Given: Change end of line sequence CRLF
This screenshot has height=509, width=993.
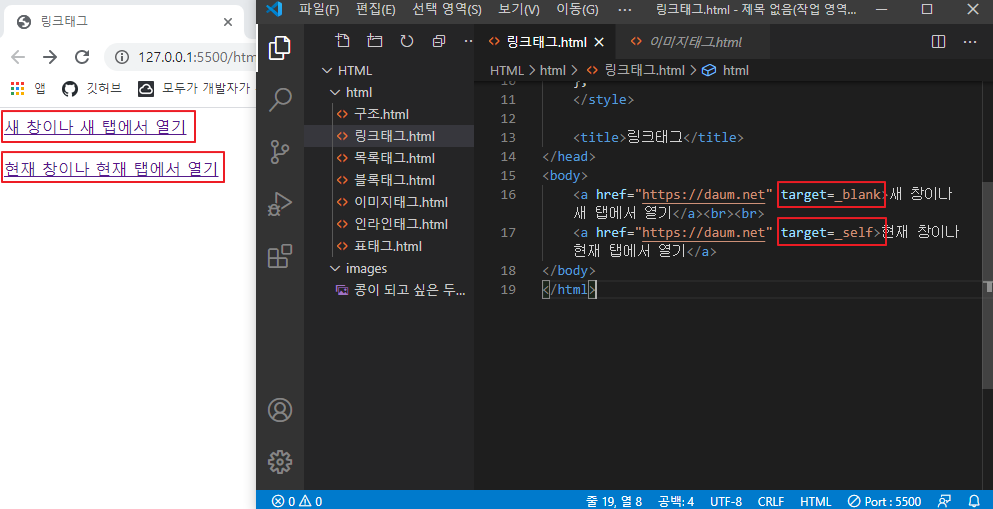Looking at the screenshot, I should pyautogui.click(x=771, y=501).
